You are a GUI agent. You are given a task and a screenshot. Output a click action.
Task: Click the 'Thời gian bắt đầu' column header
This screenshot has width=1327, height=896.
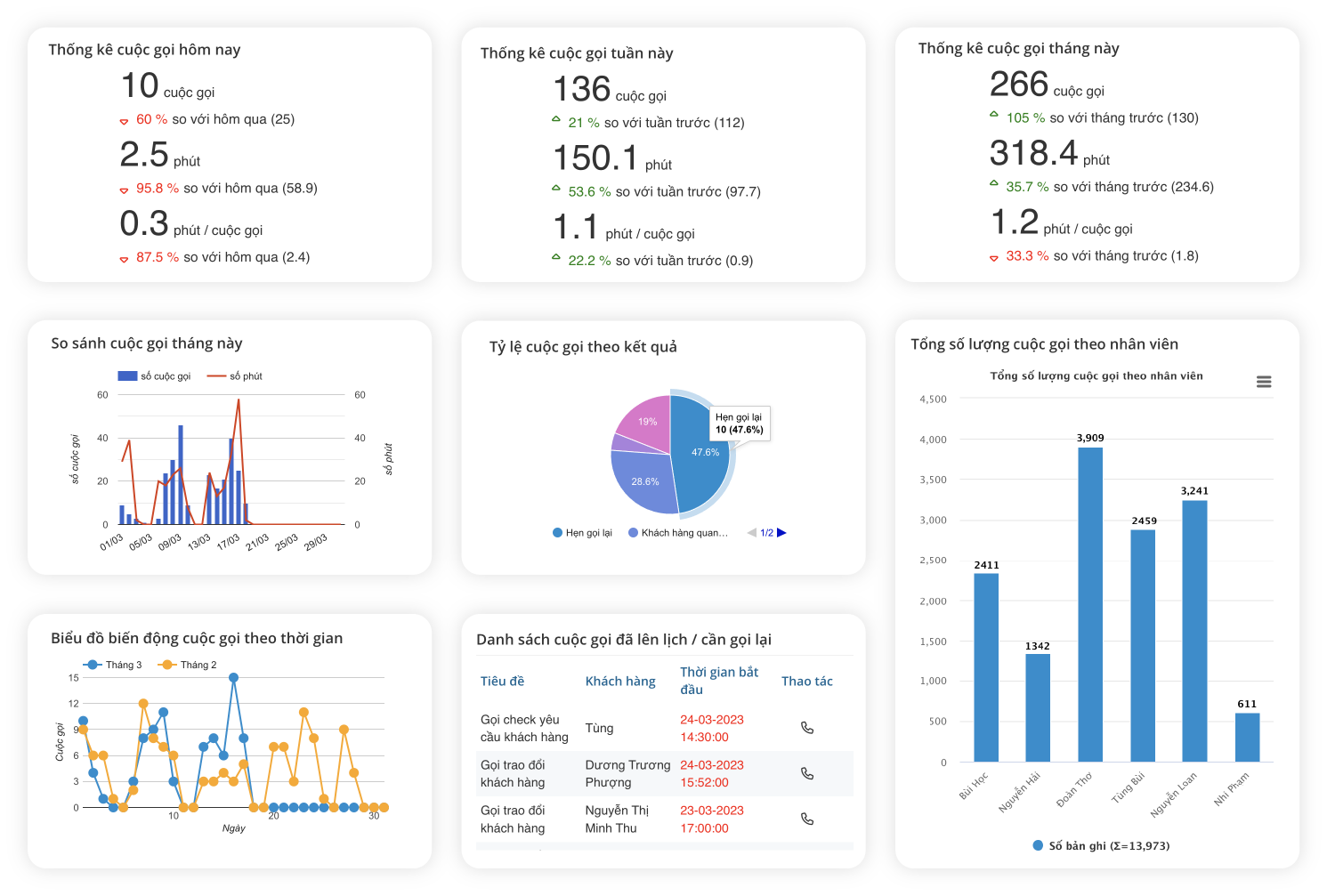pyautogui.click(x=719, y=681)
